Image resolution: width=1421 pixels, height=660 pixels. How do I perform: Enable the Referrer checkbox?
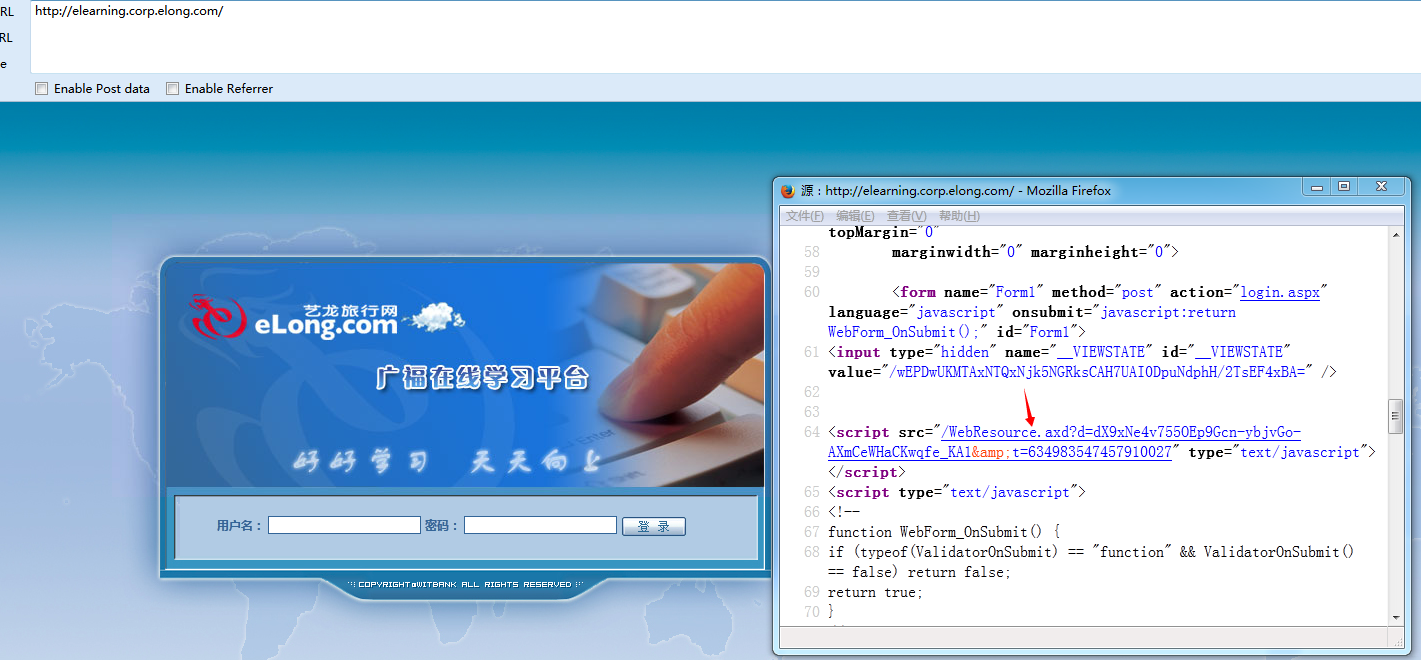click(x=172, y=88)
